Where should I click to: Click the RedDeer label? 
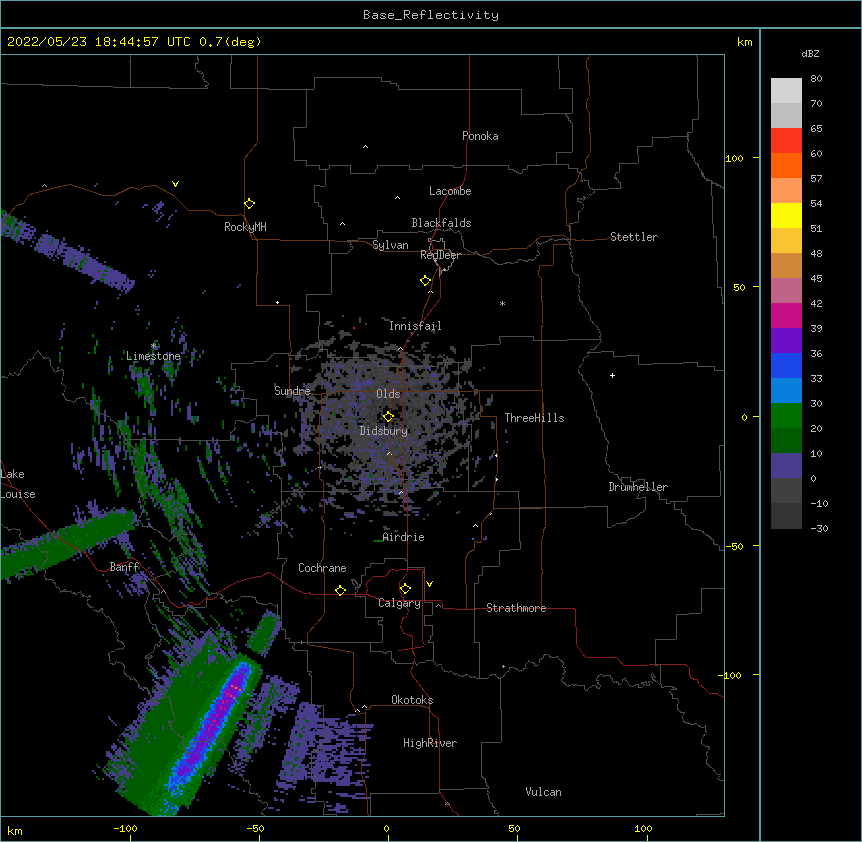(440, 255)
